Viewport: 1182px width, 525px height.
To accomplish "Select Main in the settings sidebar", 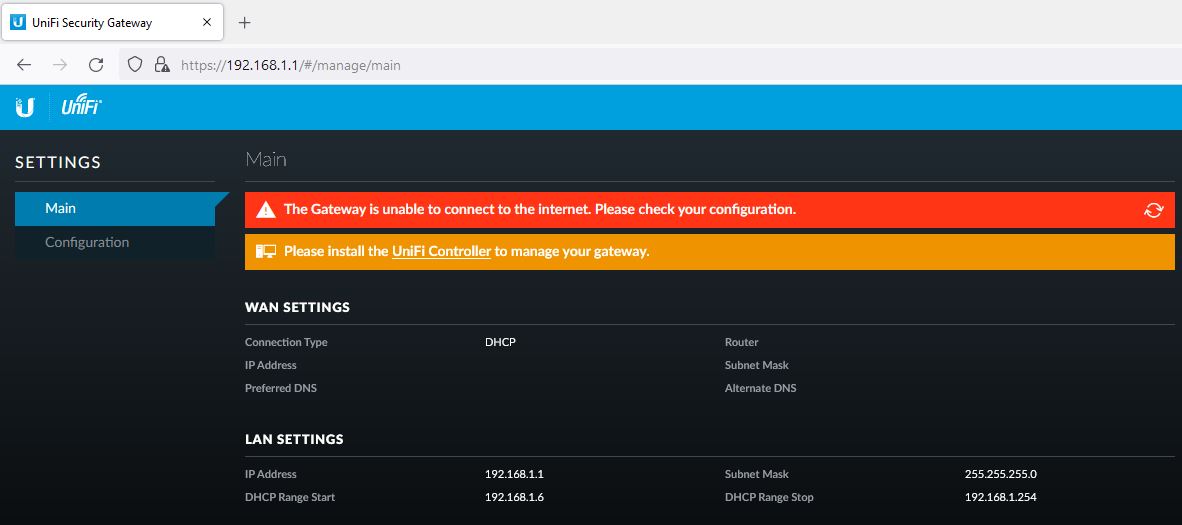I will coord(115,208).
